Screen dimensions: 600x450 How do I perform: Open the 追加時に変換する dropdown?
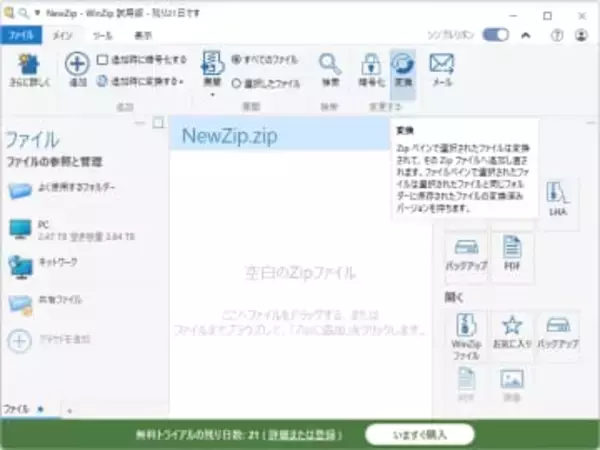(x=140, y=82)
